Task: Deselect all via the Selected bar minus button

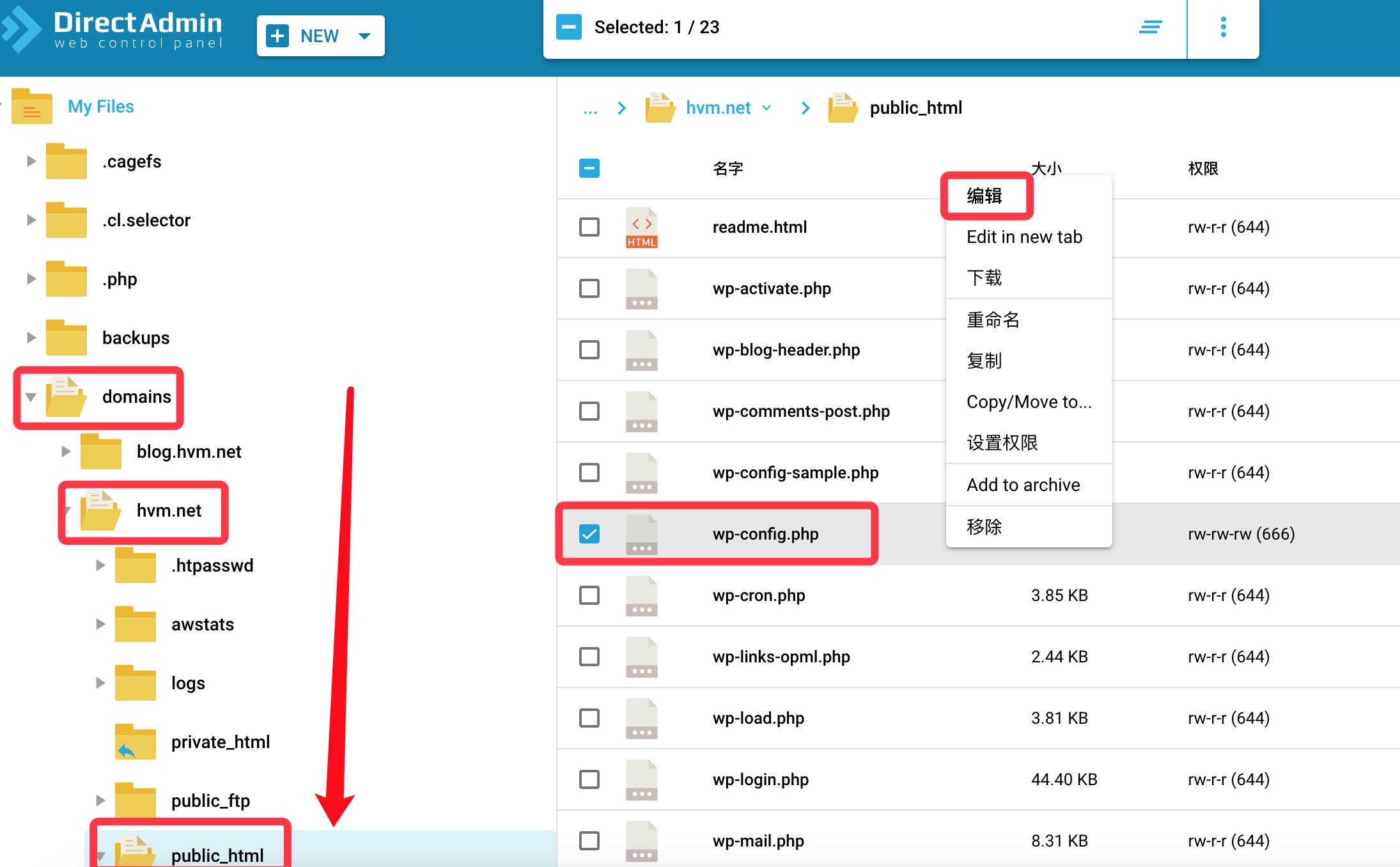Action: click(568, 27)
